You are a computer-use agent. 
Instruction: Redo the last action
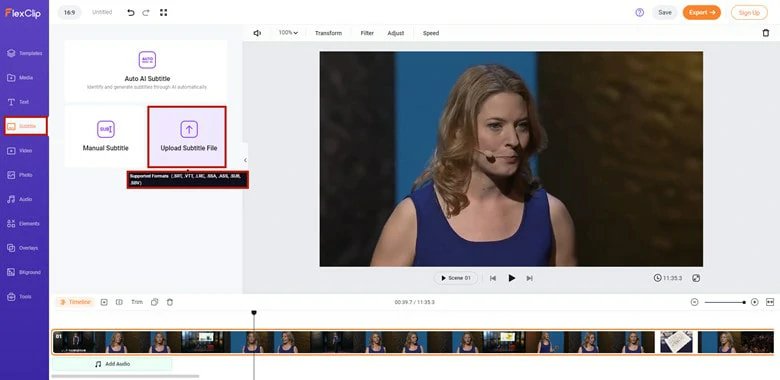[x=146, y=12]
